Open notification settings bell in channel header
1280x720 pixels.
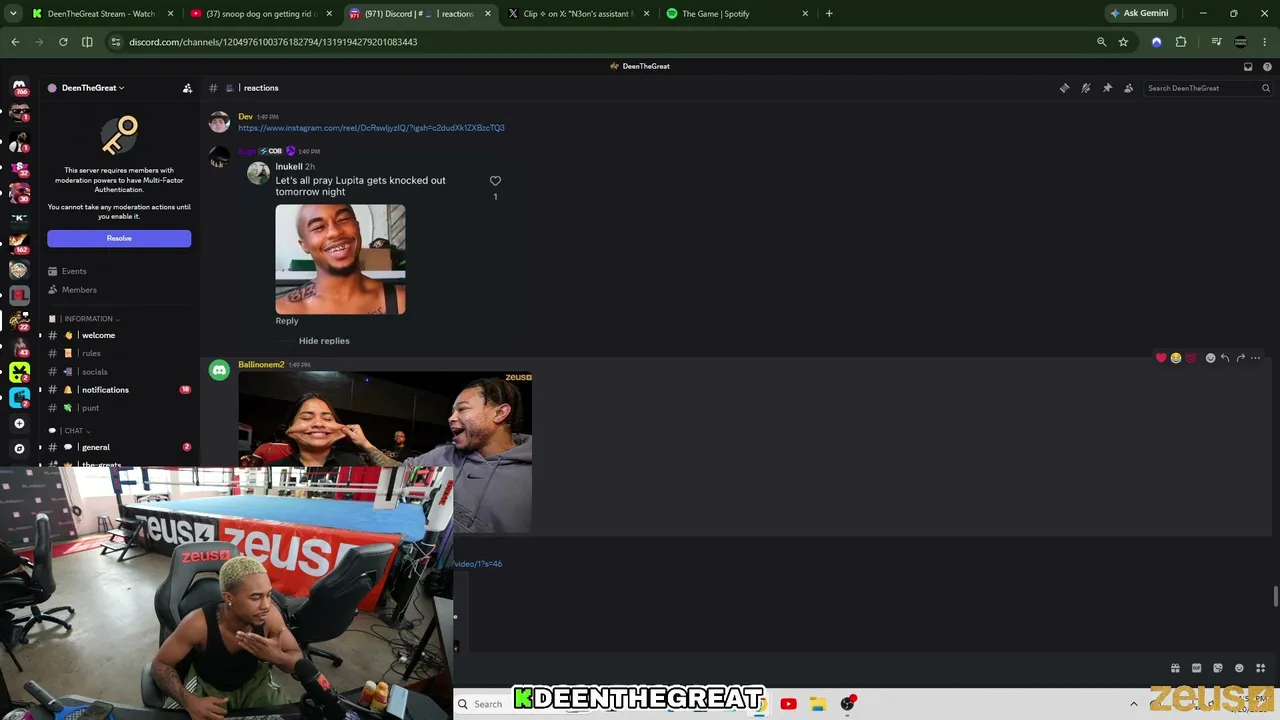click(x=1086, y=88)
